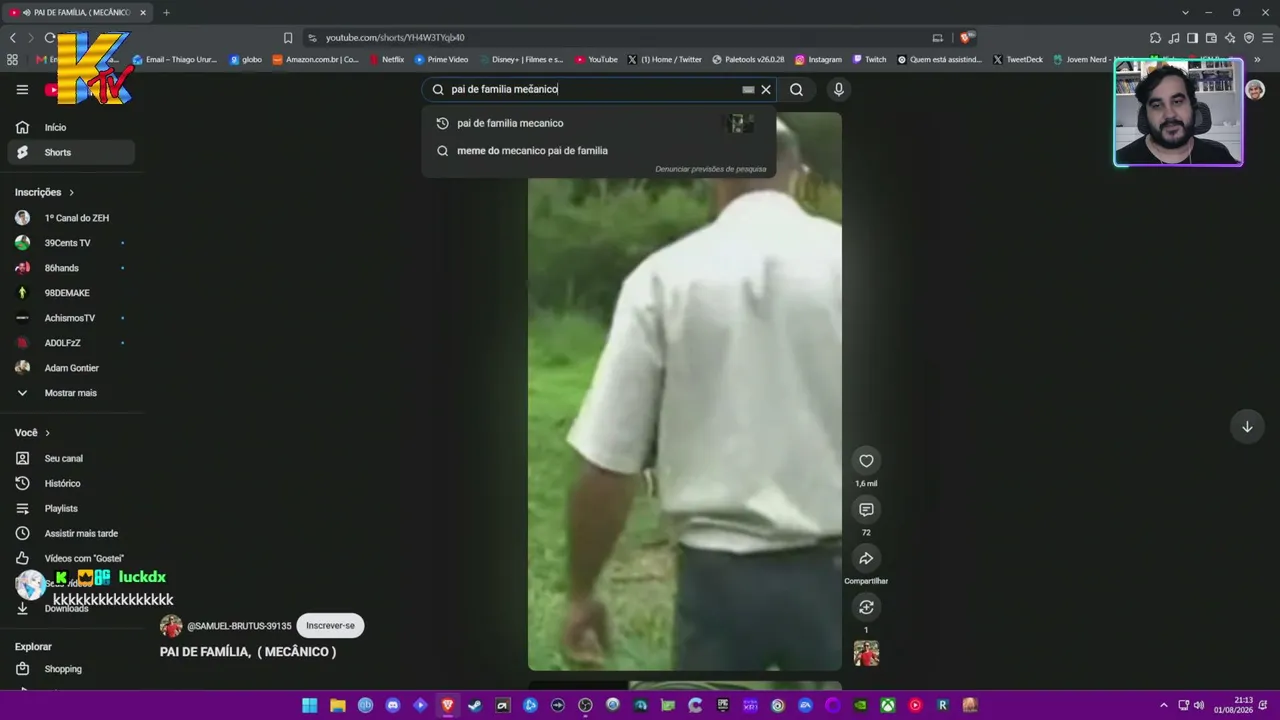
Task: Click the magnifier search button
Action: [796, 89]
